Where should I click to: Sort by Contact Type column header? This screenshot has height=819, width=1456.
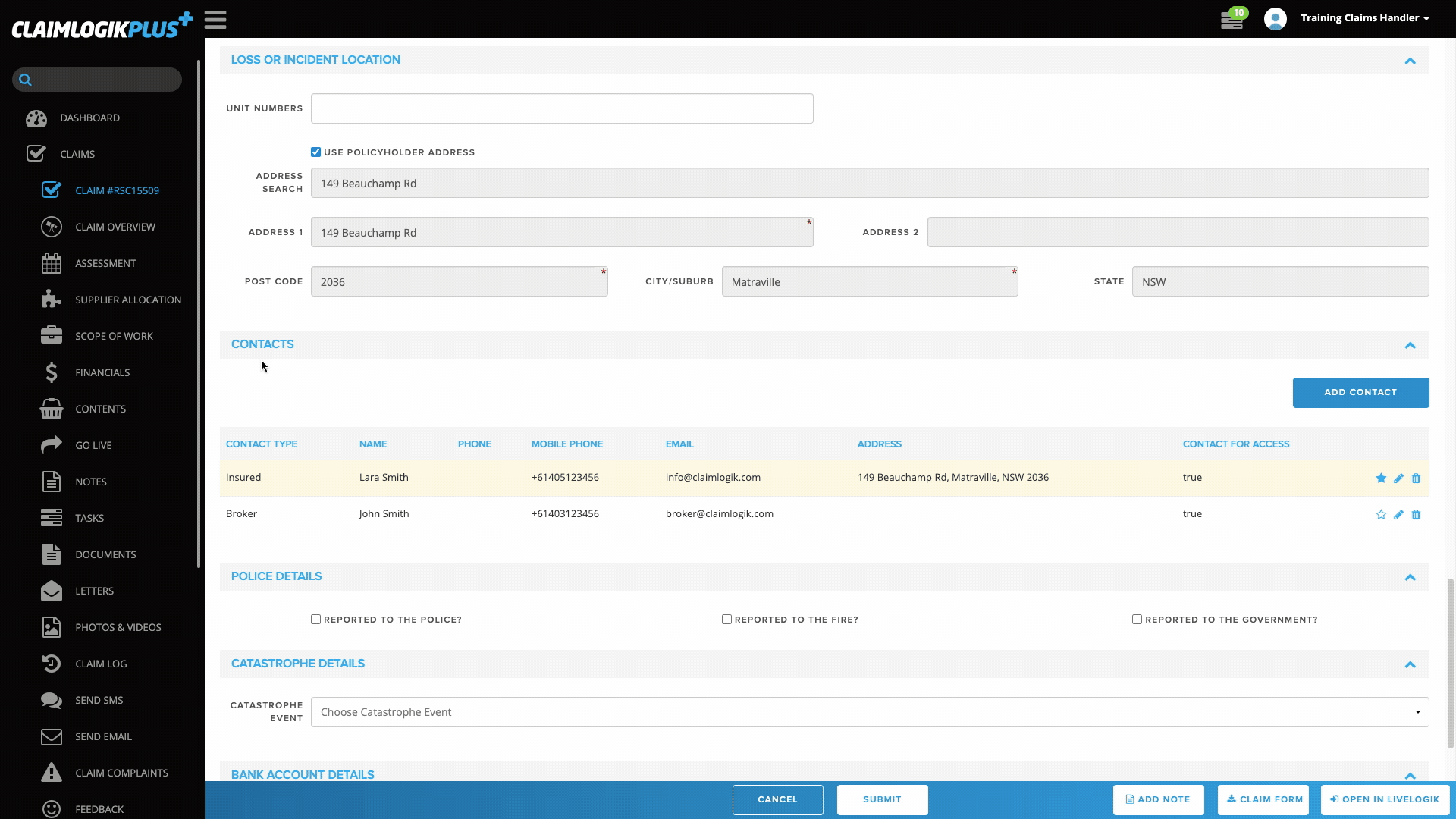click(262, 444)
